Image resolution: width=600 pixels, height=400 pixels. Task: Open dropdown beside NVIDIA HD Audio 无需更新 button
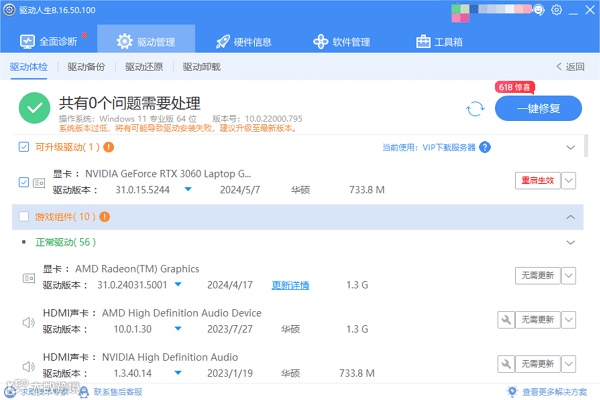[x=569, y=364]
